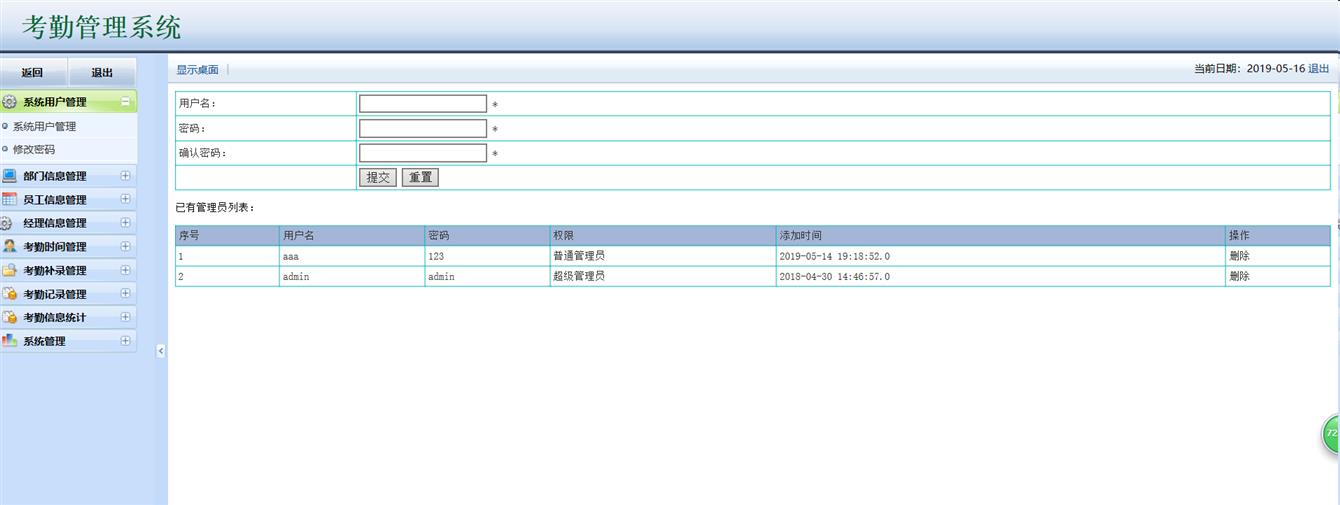Expand 系统管理 with its plus icon
The width and height of the screenshot is (1340, 505).
125,340
